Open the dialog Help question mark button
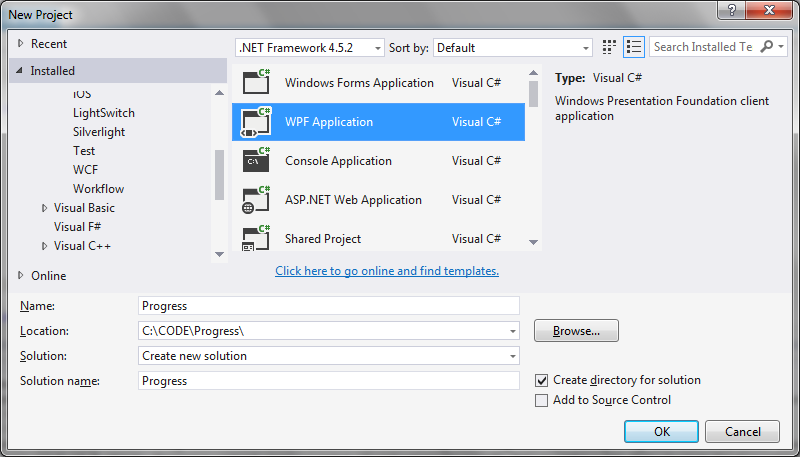The width and height of the screenshot is (800, 457). (x=731, y=10)
